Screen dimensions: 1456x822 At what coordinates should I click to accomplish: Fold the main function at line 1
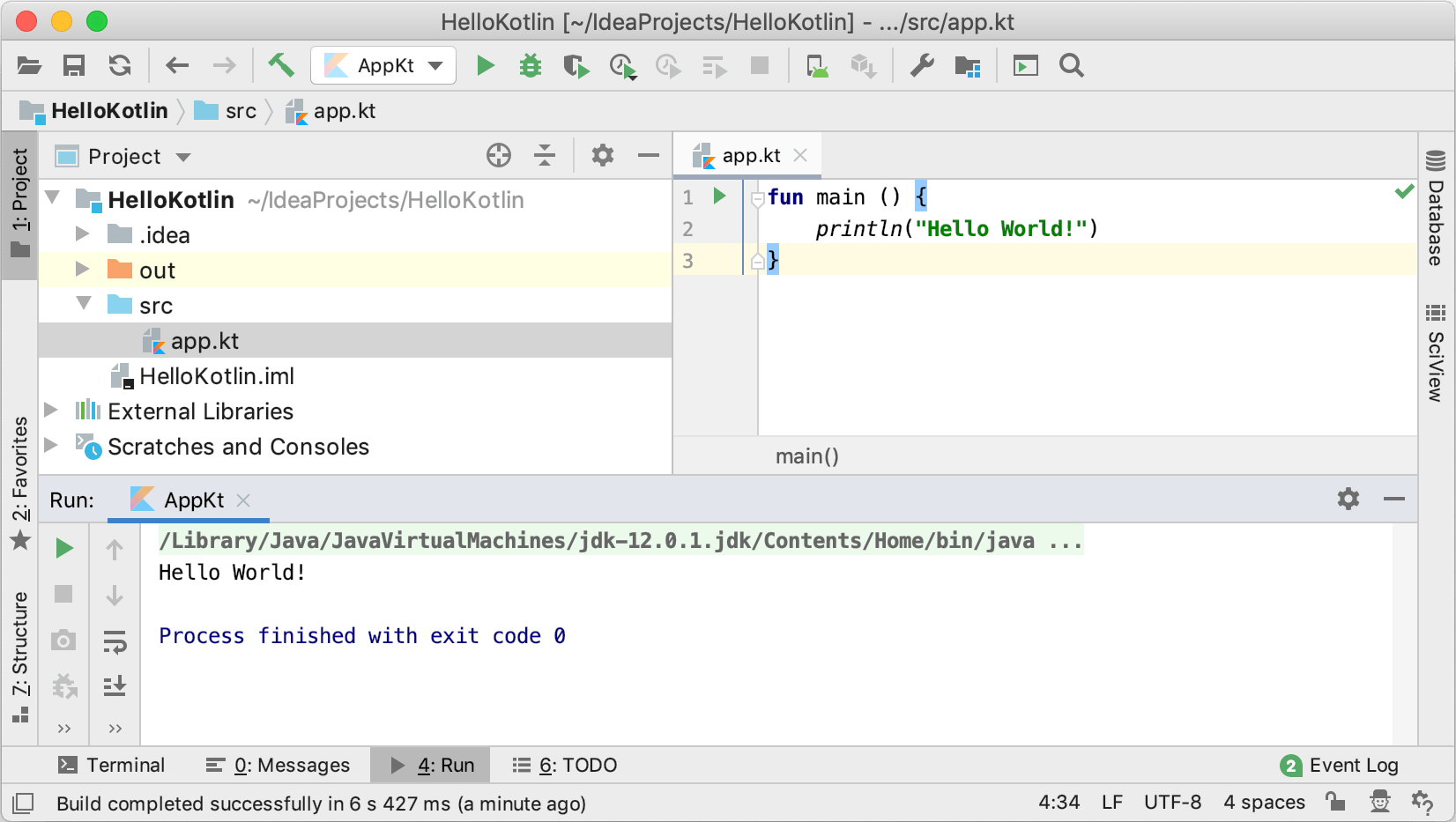(x=757, y=199)
